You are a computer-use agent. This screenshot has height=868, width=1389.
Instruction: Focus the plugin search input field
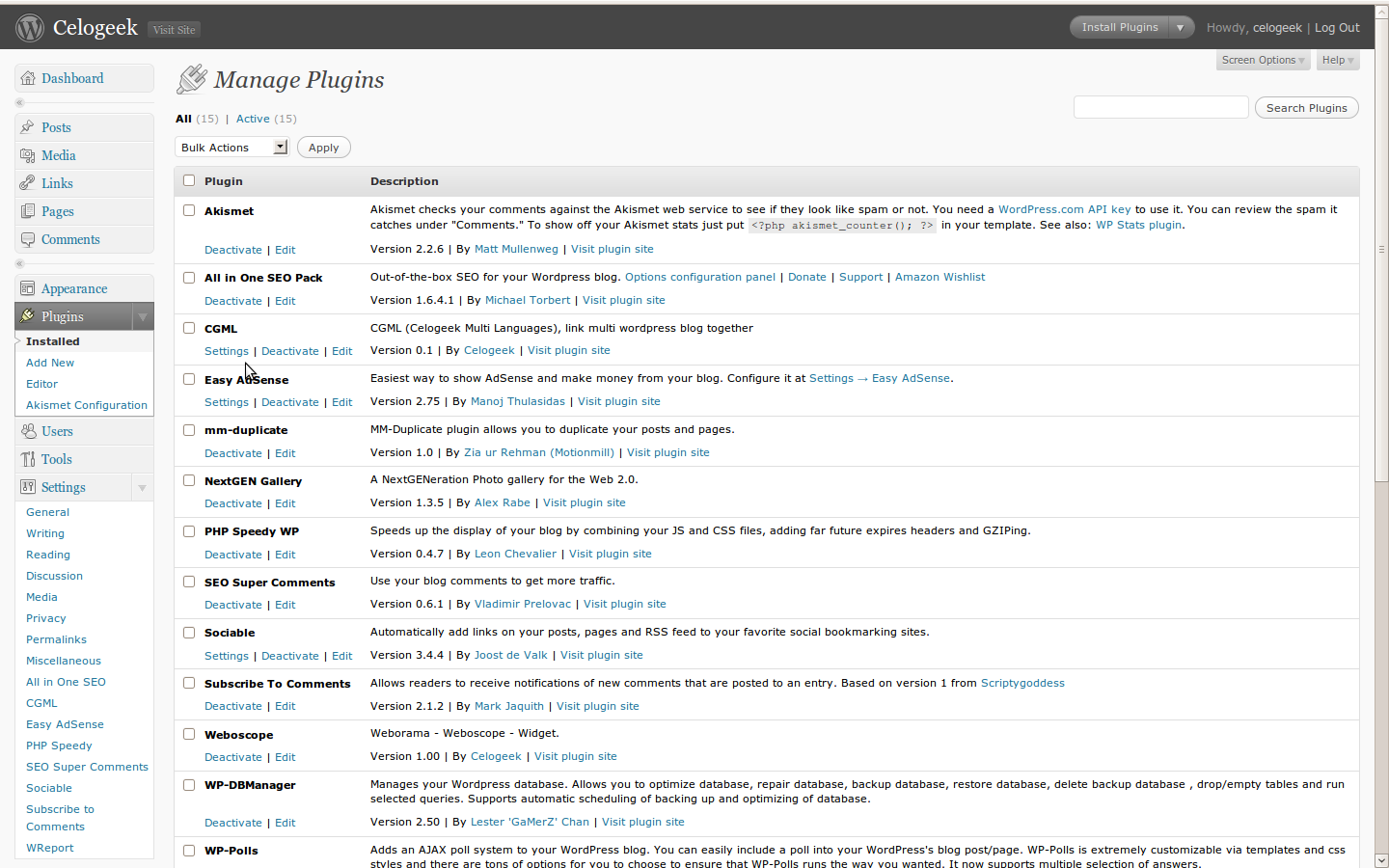[1161, 107]
